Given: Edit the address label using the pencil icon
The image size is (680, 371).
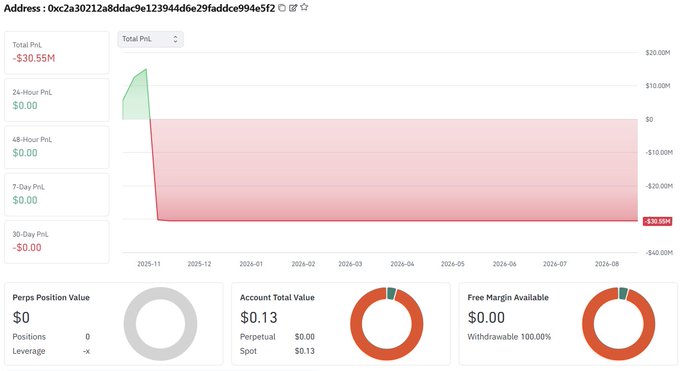Looking at the screenshot, I should click(x=293, y=8).
